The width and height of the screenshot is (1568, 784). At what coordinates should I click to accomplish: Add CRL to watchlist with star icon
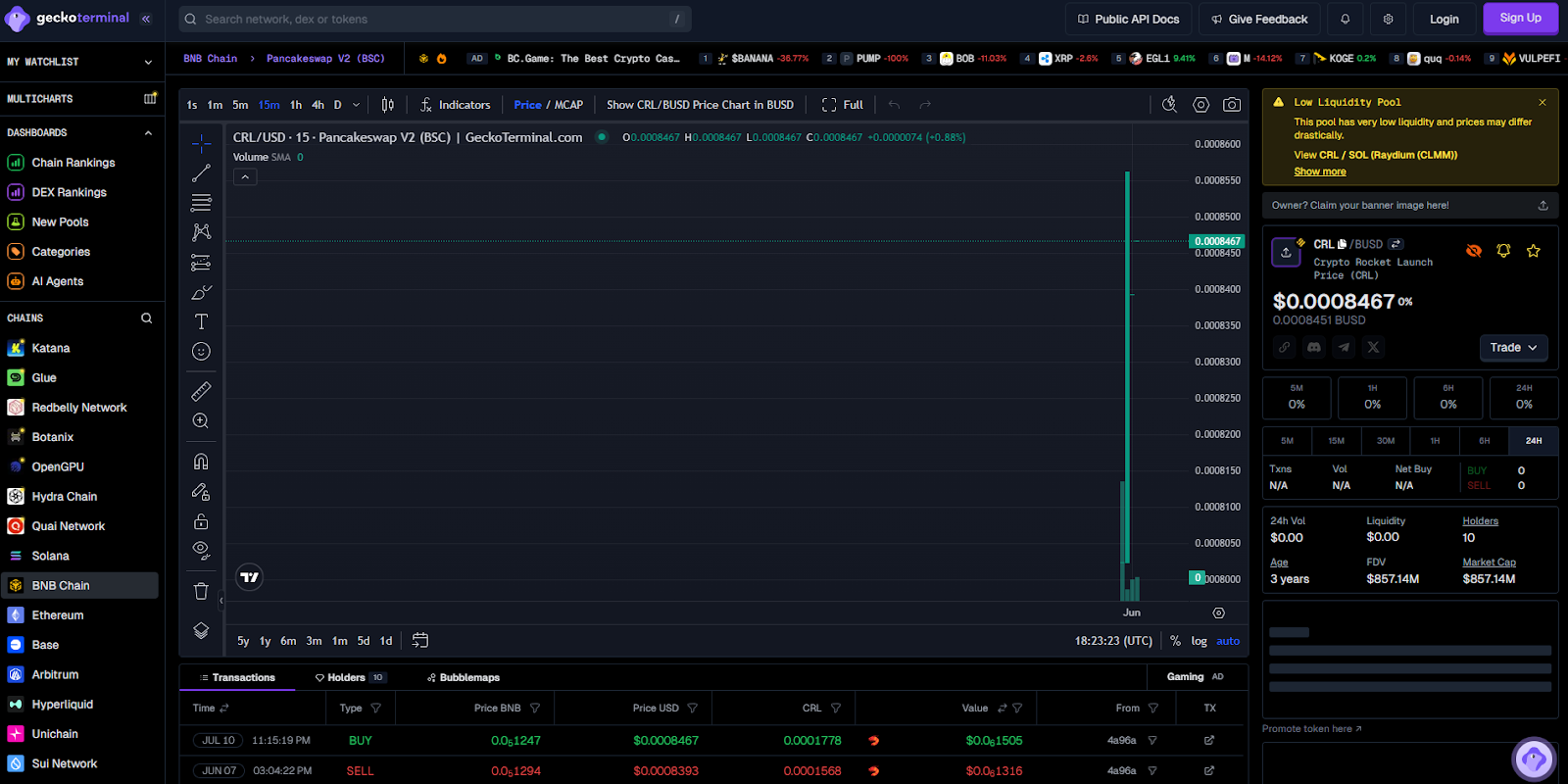point(1534,251)
